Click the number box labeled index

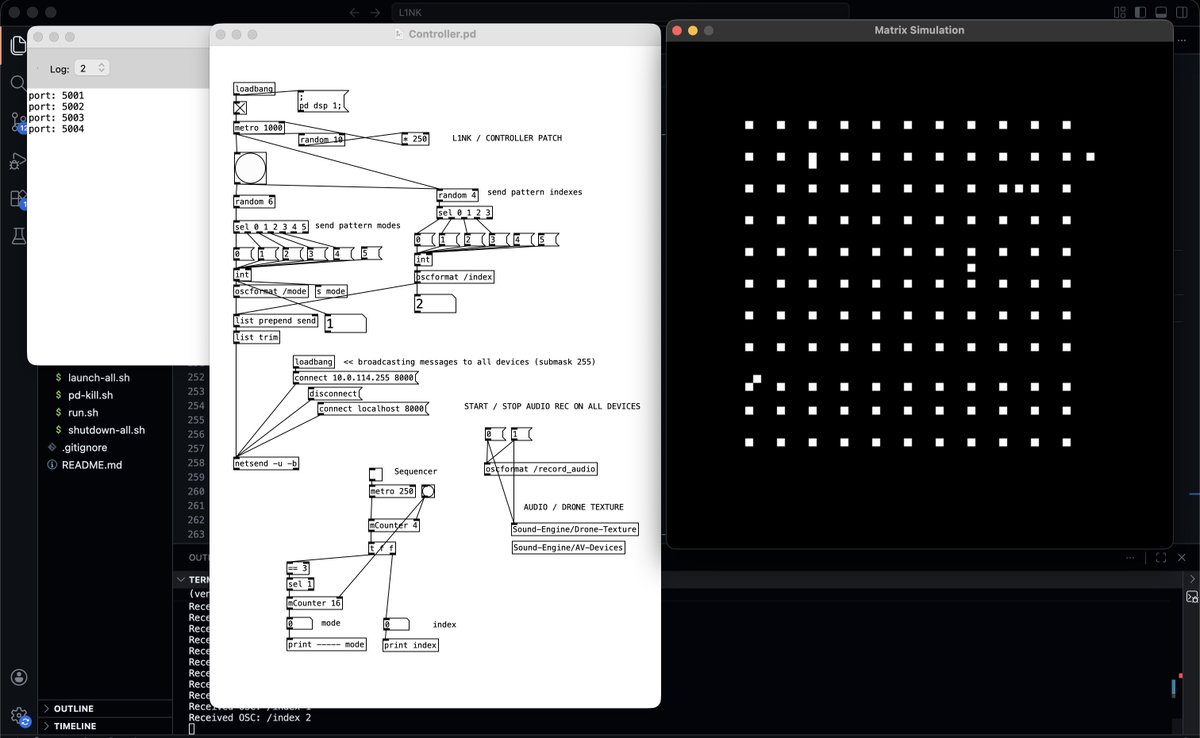pos(396,624)
